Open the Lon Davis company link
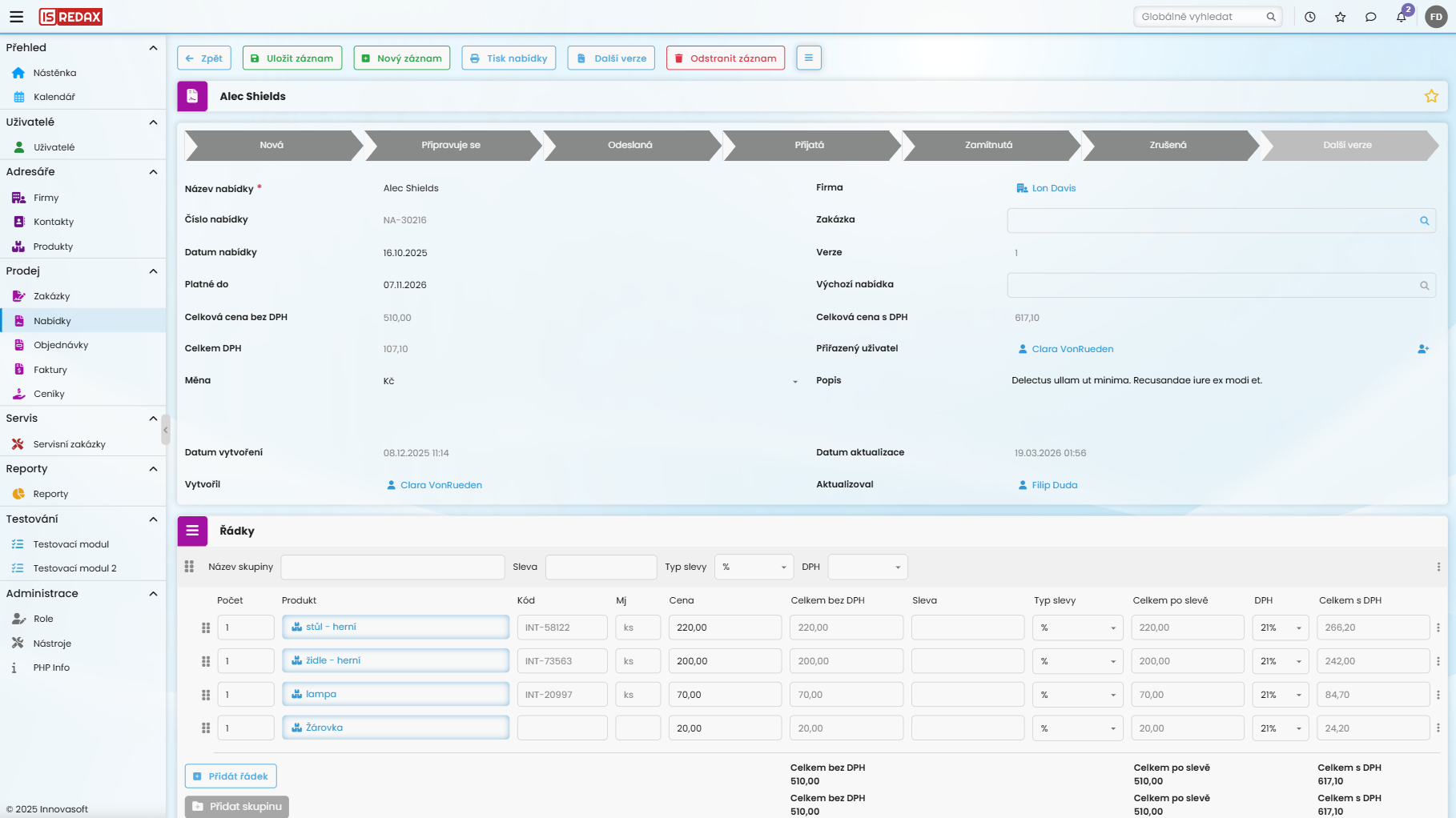The height and width of the screenshot is (818, 1456). 1053,188
